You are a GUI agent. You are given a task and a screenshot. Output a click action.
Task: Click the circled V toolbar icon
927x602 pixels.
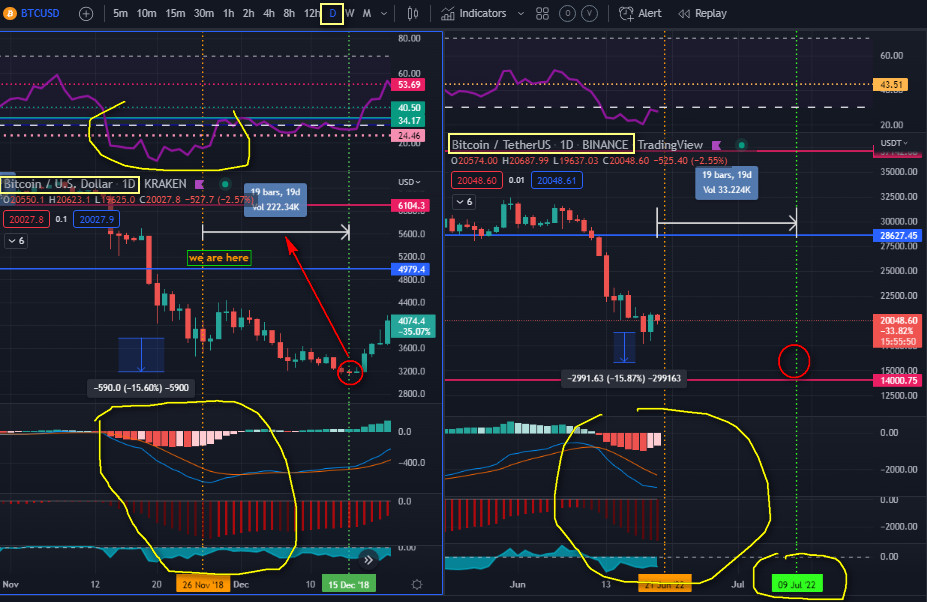click(x=589, y=13)
